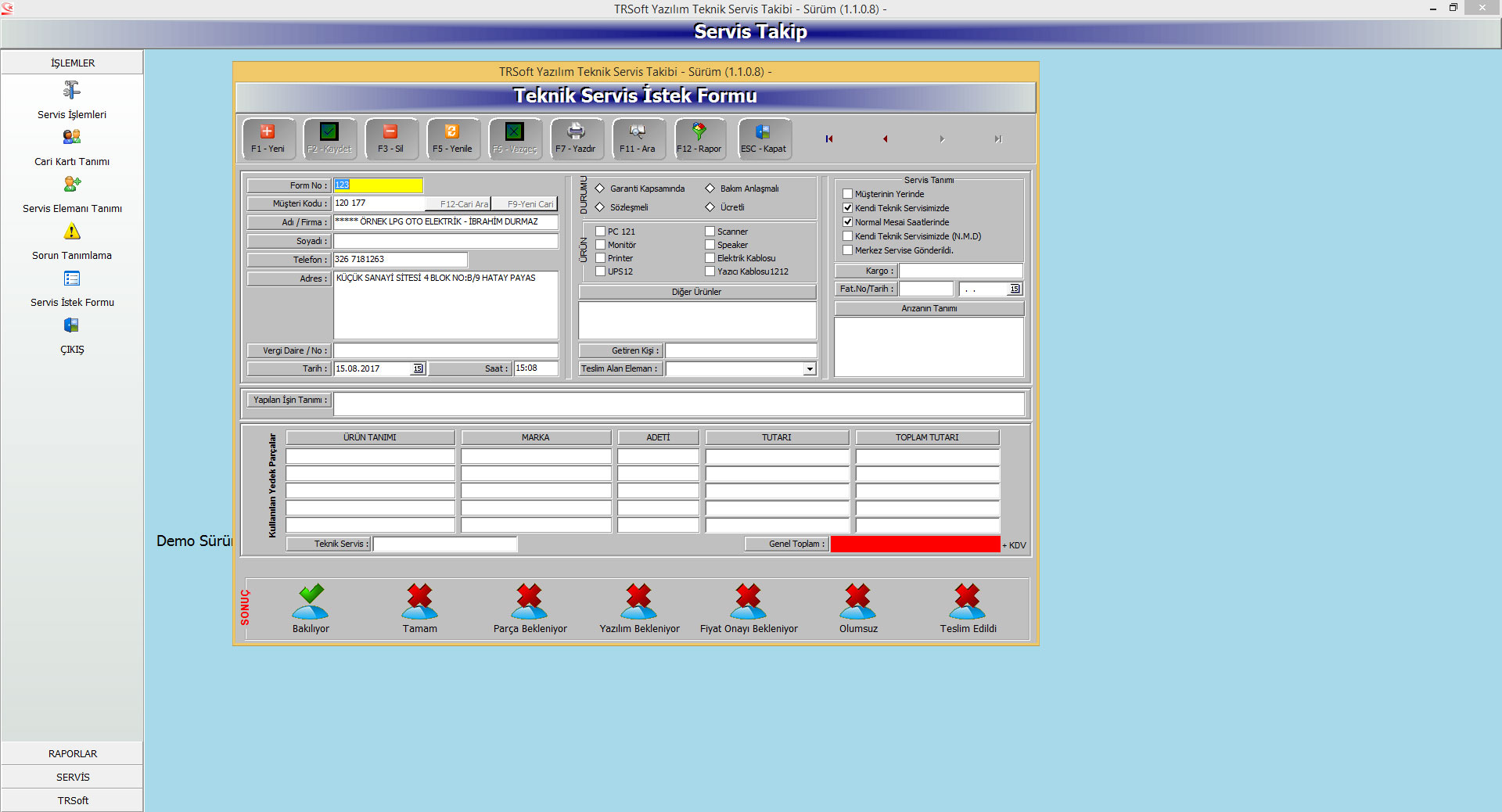Open Servis Elemanı Tanımı sidebar icon
The width and height of the screenshot is (1502, 812).
[x=72, y=184]
